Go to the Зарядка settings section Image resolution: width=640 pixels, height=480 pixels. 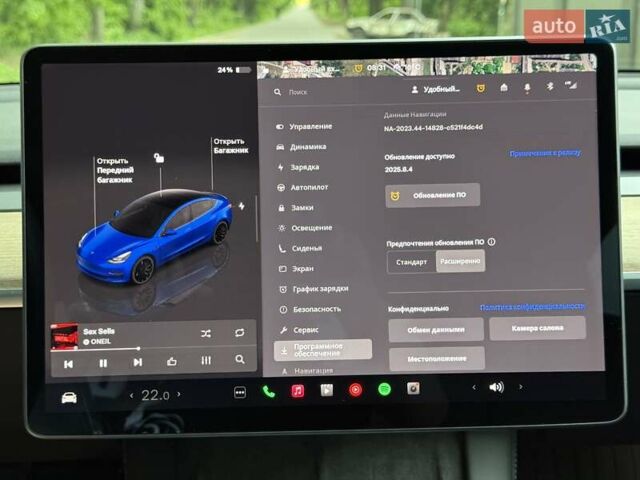pos(304,167)
